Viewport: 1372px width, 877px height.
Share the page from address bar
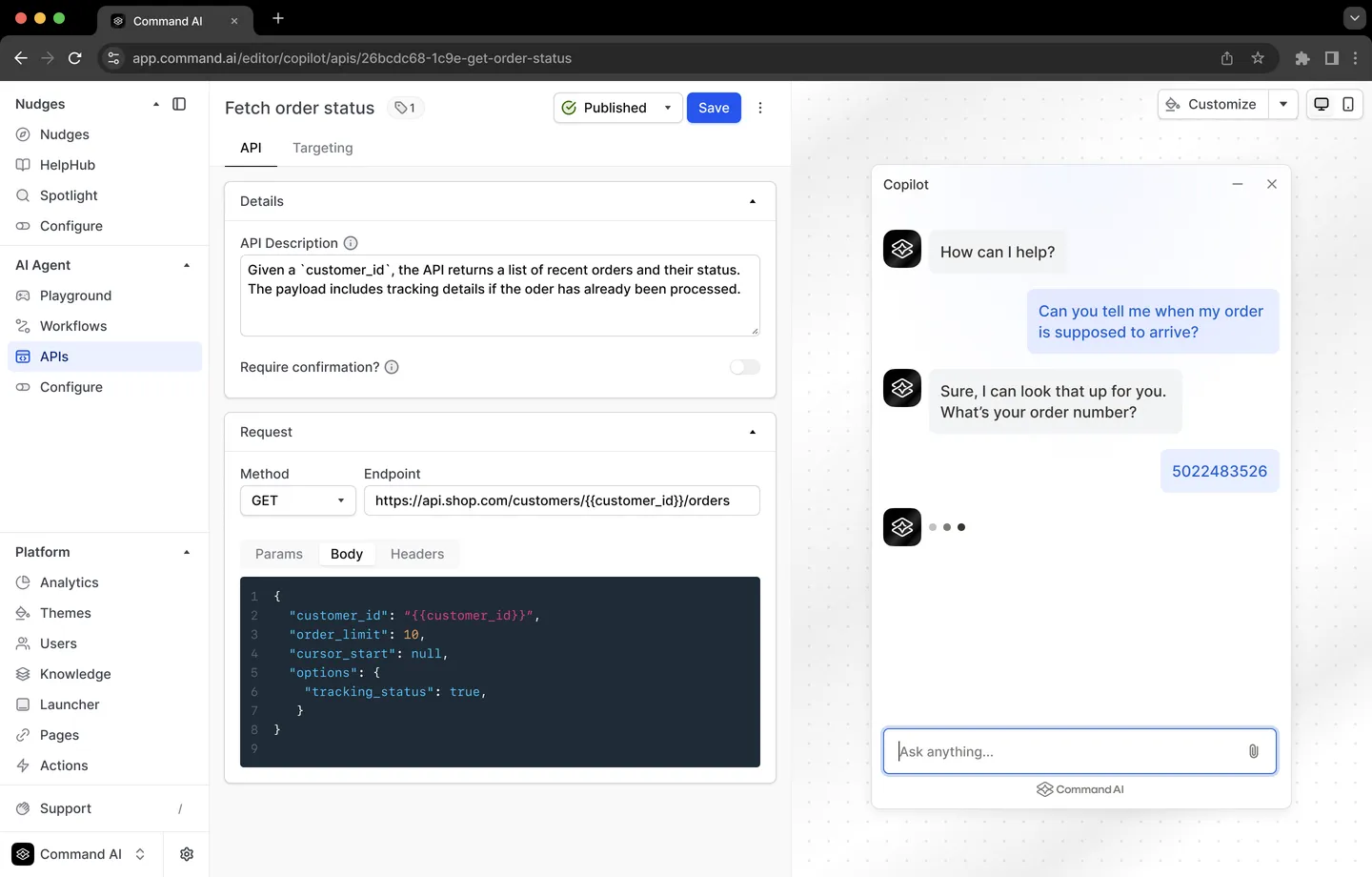click(1227, 58)
